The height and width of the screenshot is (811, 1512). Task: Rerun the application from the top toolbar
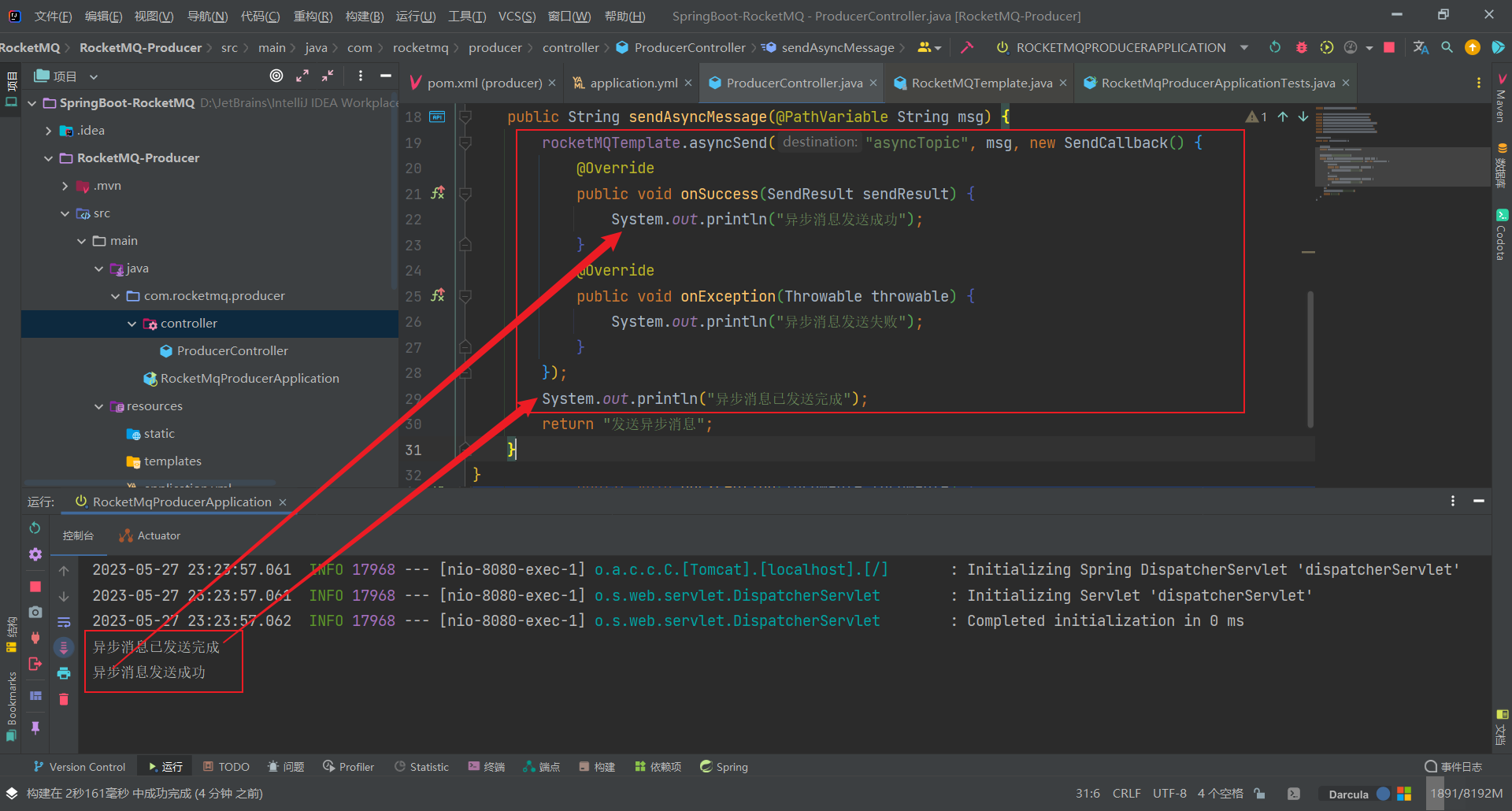pyautogui.click(x=1275, y=47)
